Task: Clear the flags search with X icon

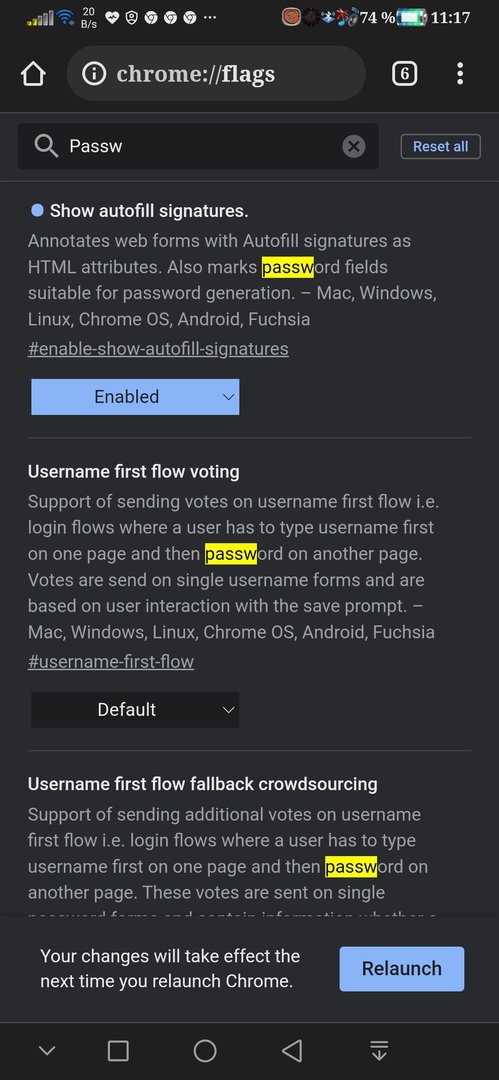Action: (x=354, y=146)
